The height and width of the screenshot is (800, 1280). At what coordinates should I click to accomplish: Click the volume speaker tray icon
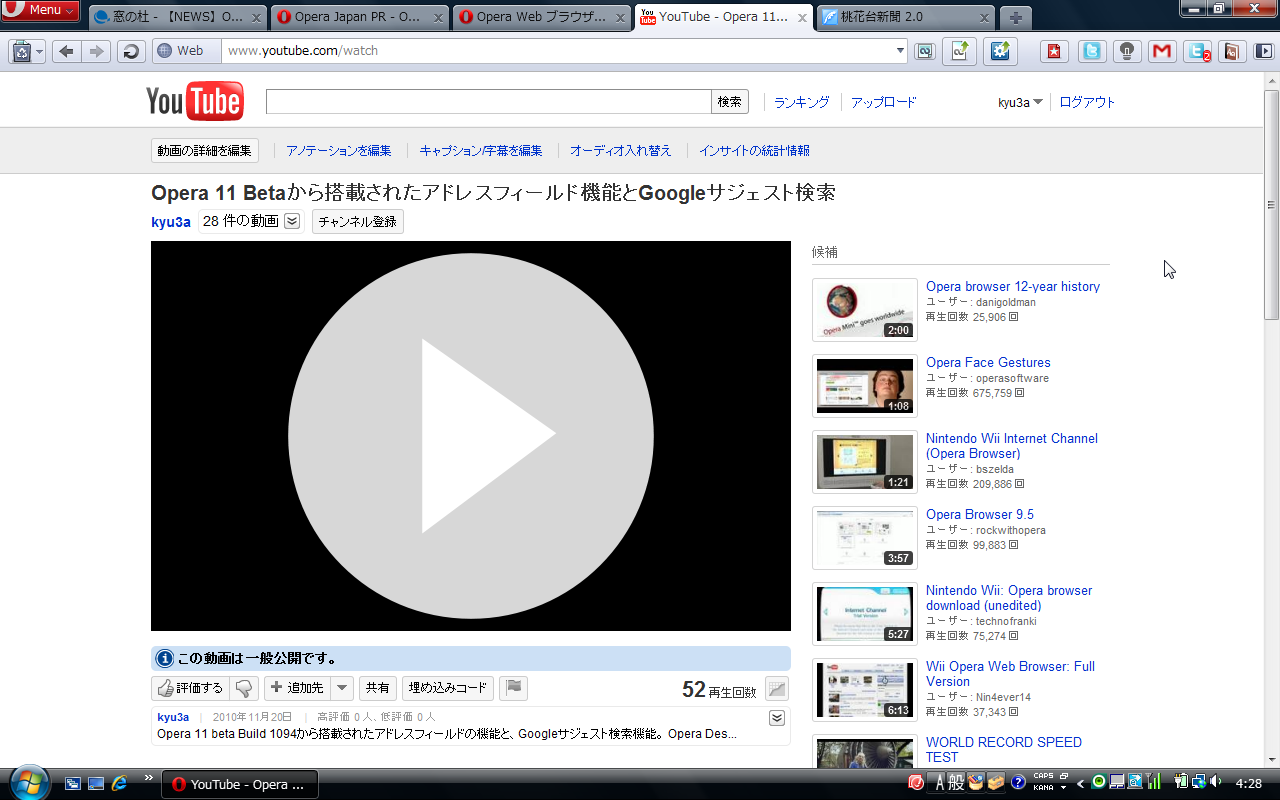coord(1216,782)
